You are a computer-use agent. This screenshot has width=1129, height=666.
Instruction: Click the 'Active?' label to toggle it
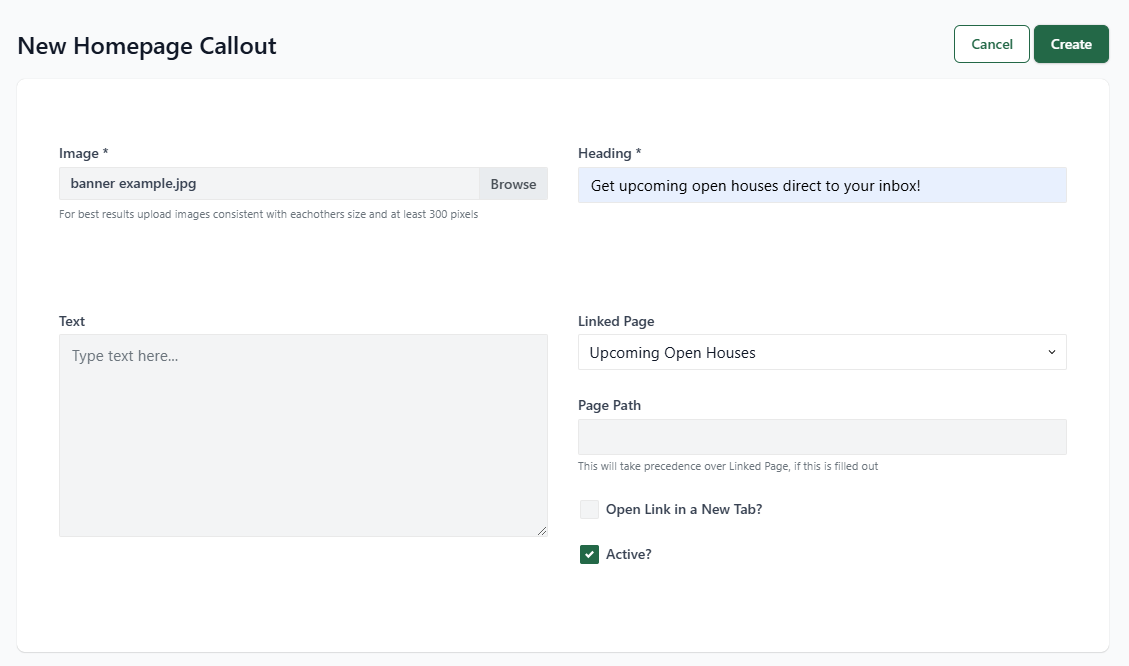[628, 553]
